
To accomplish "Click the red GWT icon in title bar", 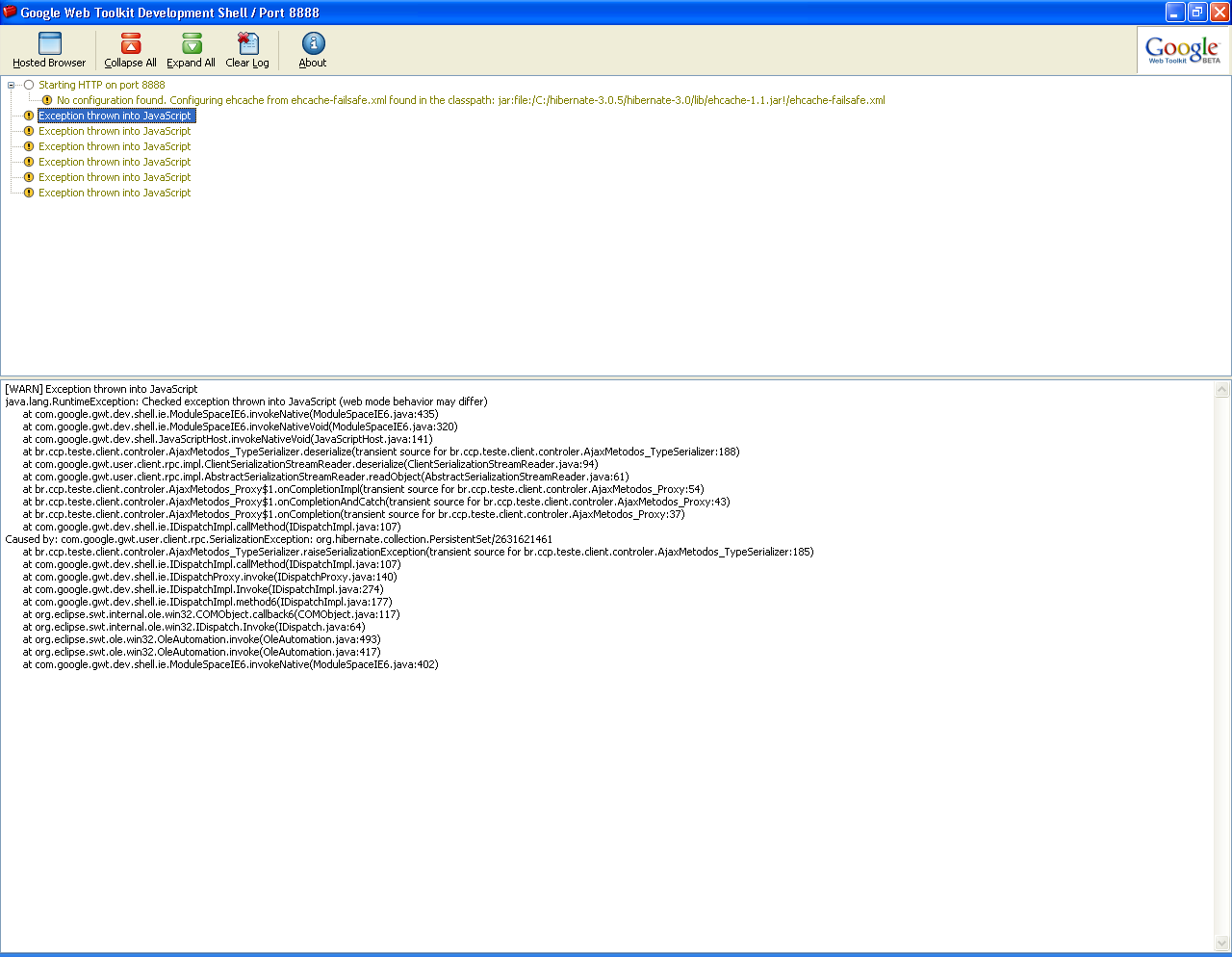I will point(10,12).
